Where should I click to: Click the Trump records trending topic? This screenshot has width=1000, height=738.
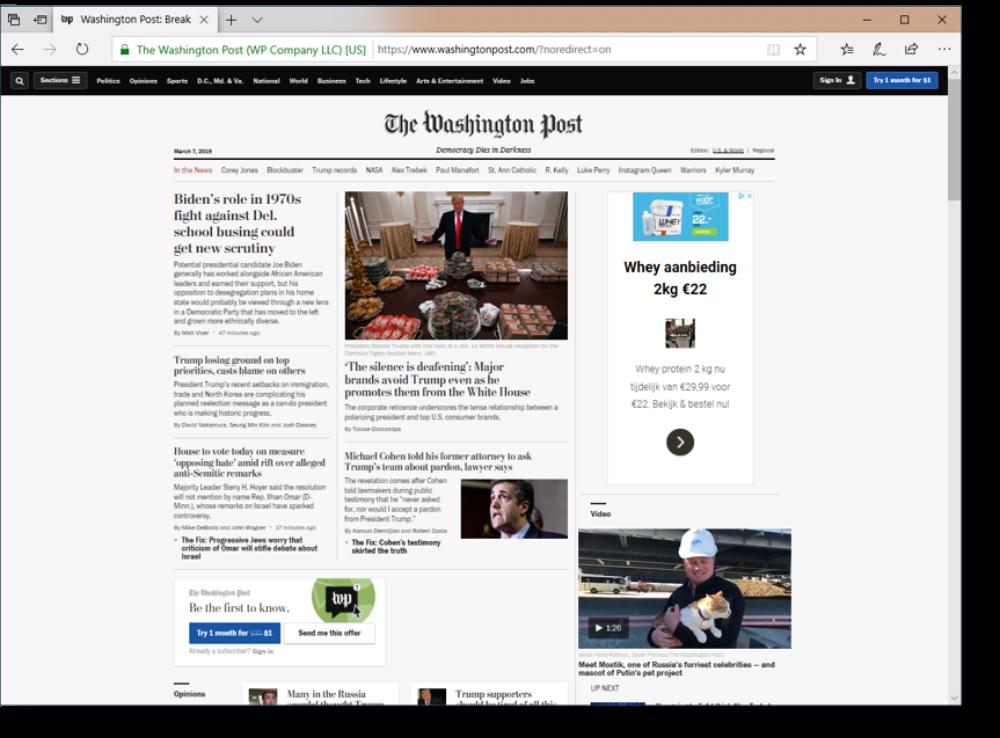click(334, 170)
